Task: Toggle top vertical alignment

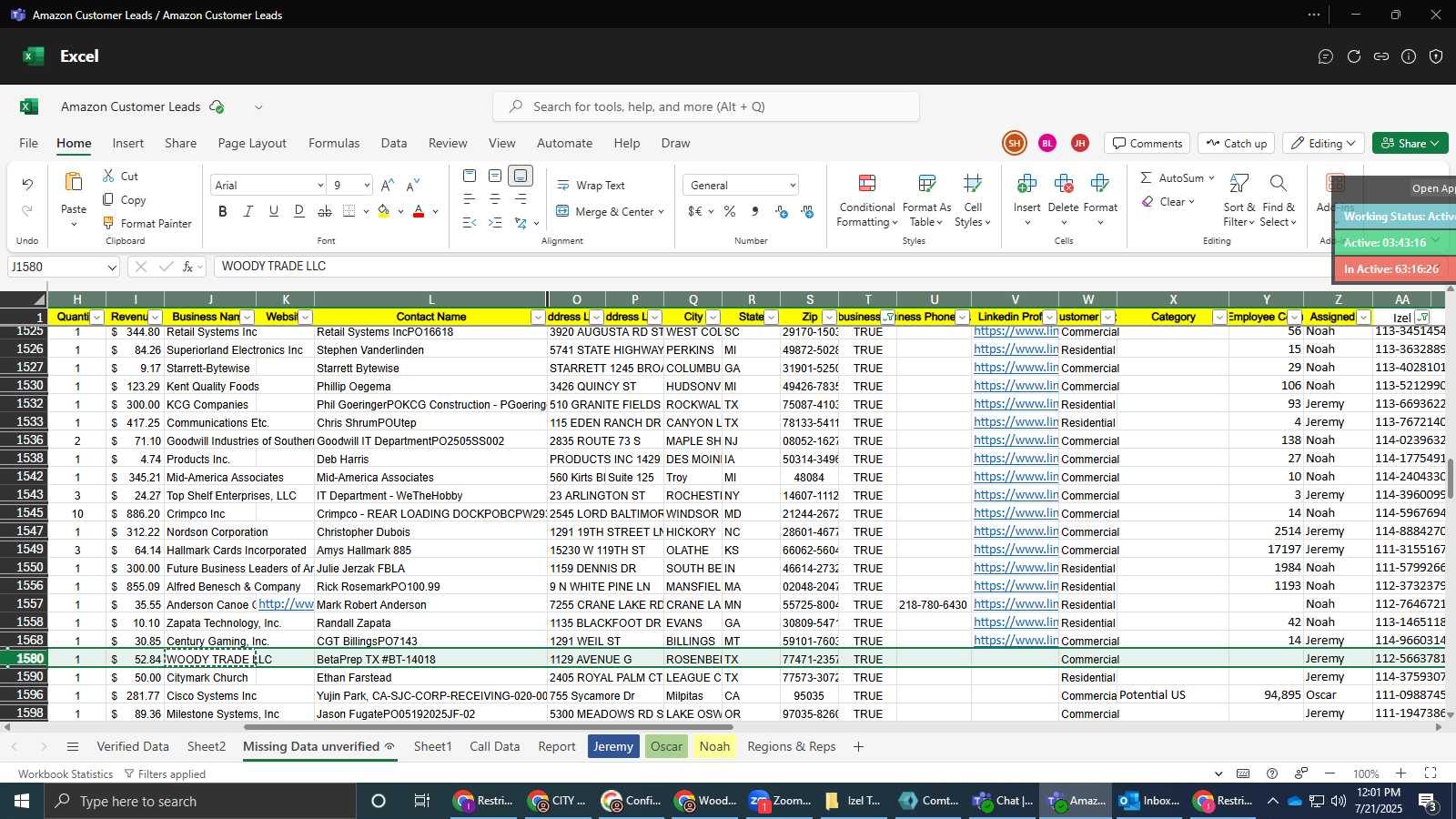Action: coord(470,176)
